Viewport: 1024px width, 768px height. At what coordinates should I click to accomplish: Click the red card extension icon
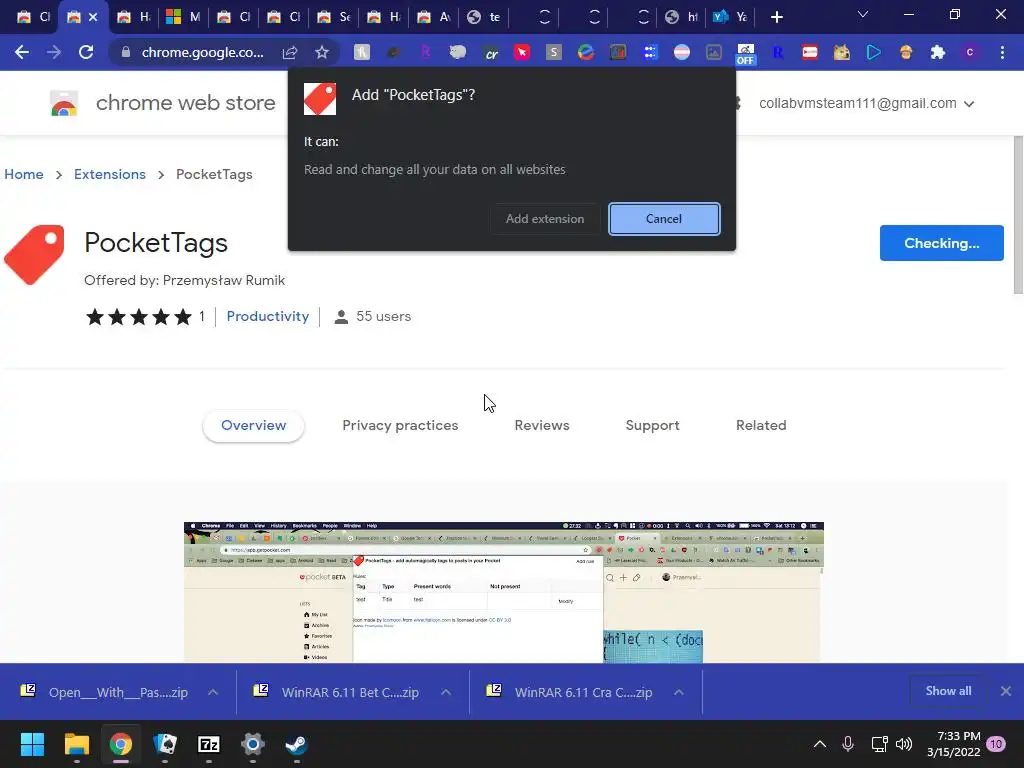pos(809,52)
